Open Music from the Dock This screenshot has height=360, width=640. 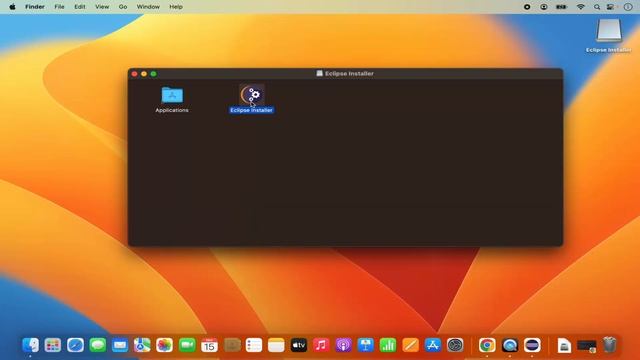pos(321,345)
